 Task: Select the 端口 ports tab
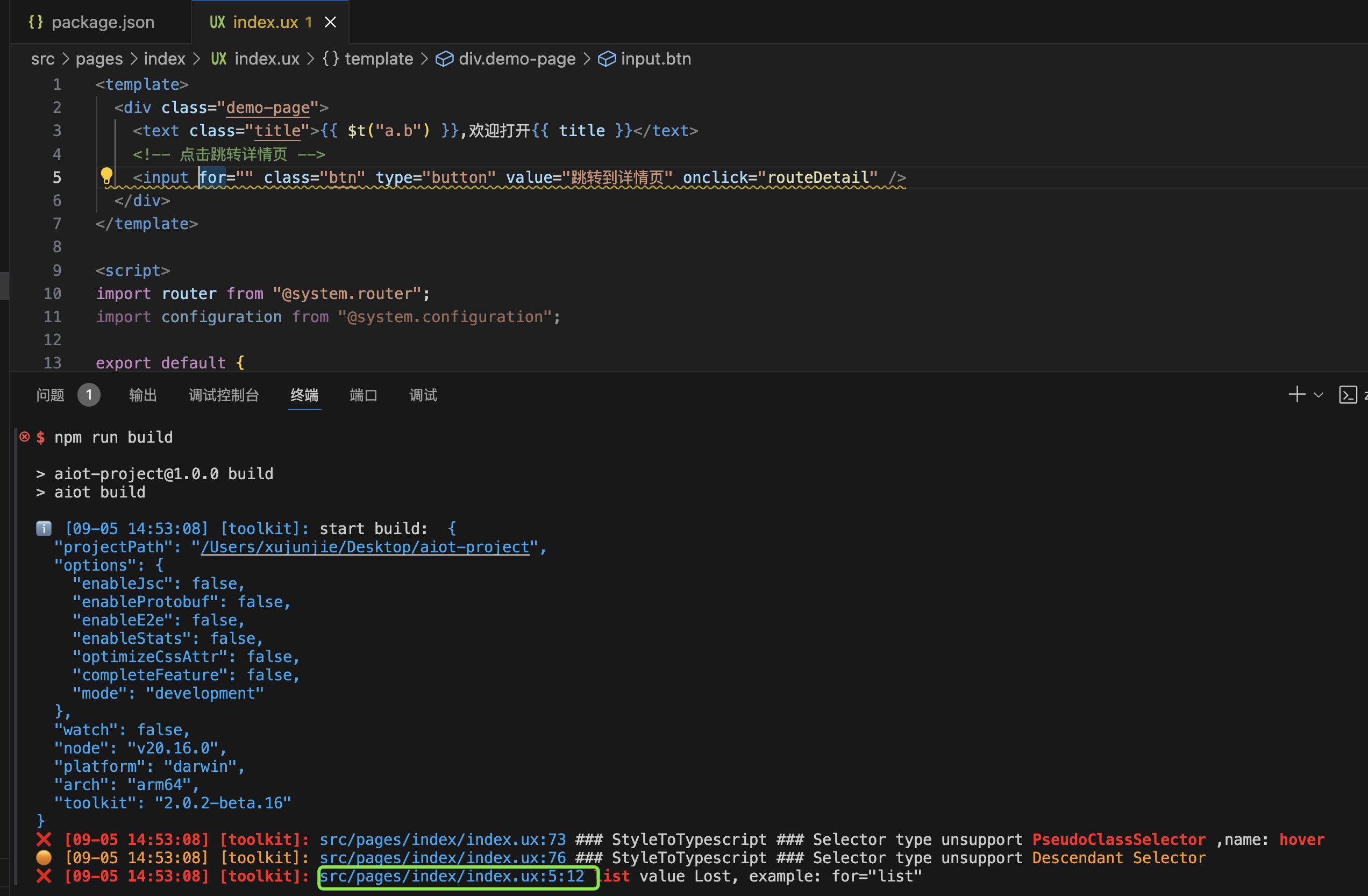tap(364, 395)
